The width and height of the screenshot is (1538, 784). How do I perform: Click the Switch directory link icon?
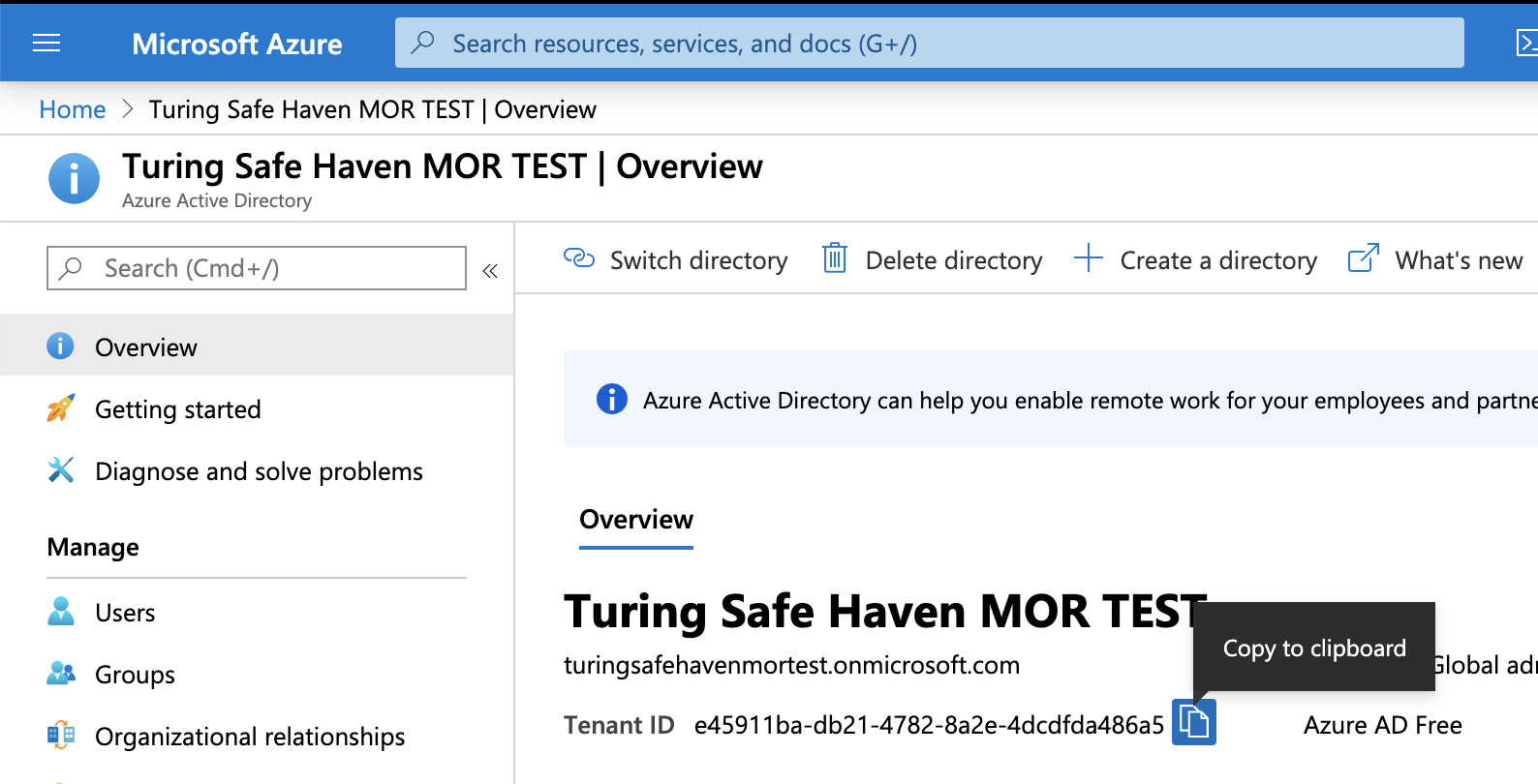point(578,258)
